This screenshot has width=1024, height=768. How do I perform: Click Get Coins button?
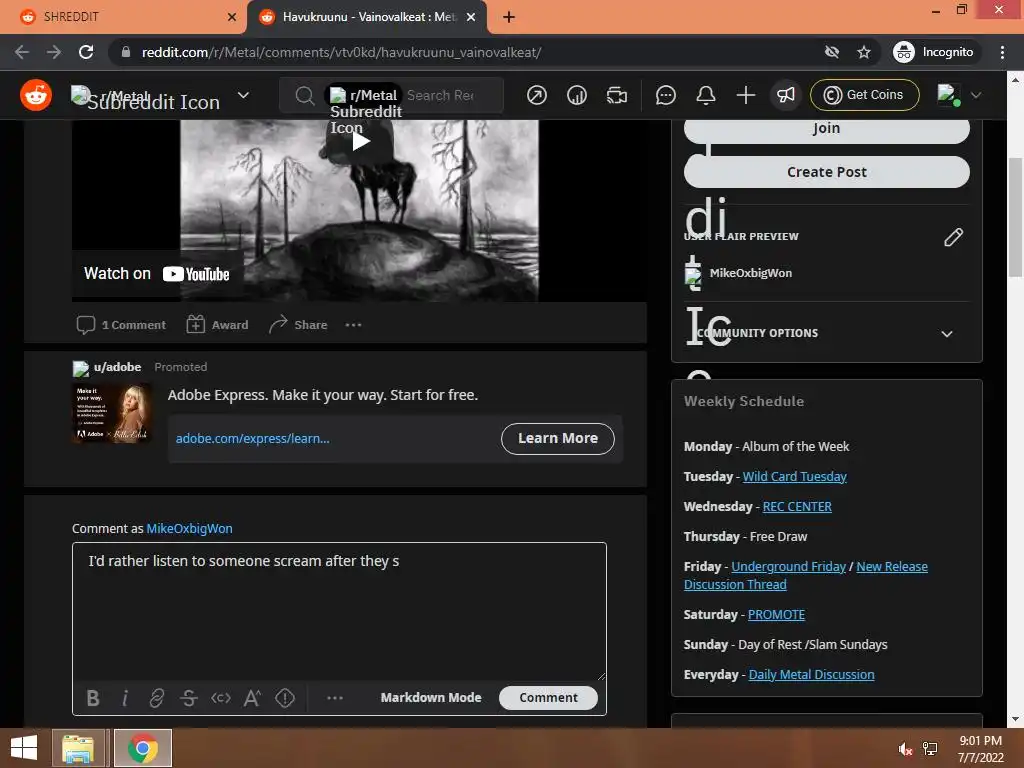(x=864, y=95)
